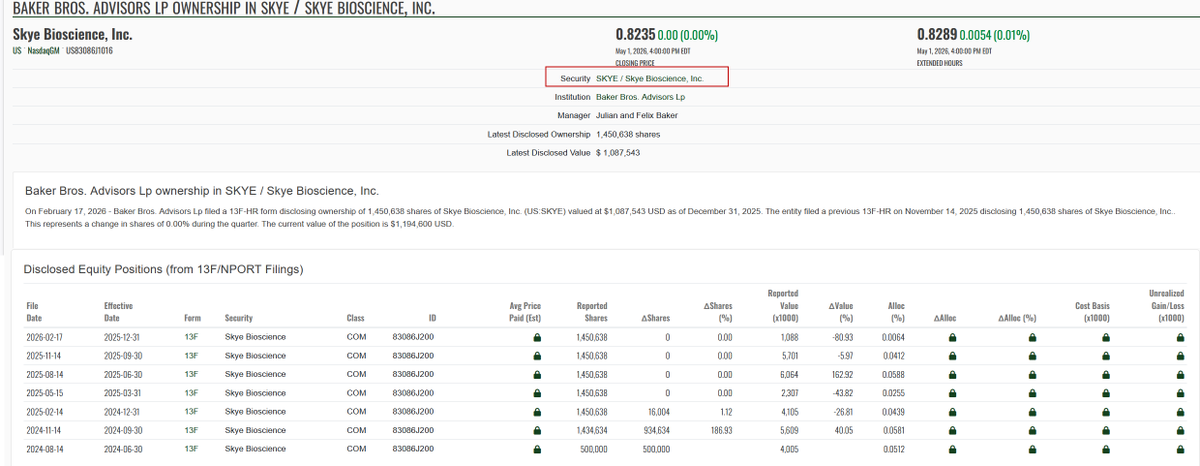The height and width of the screenshot is (466, 1200).
Task: Click Cost Basis lock icon in 2026-02-17 row
Action: (1105, 337)
